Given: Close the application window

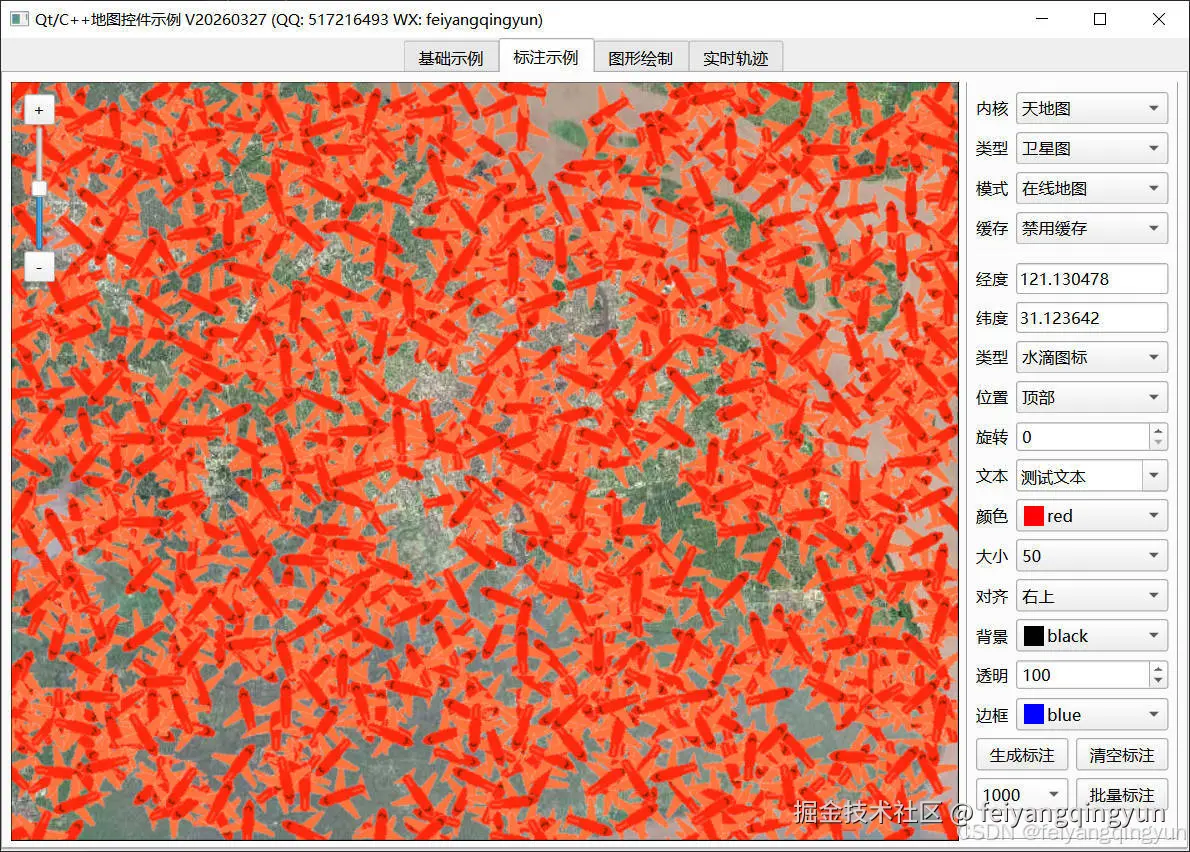Looking at the screenshot, I should 1159,19.
